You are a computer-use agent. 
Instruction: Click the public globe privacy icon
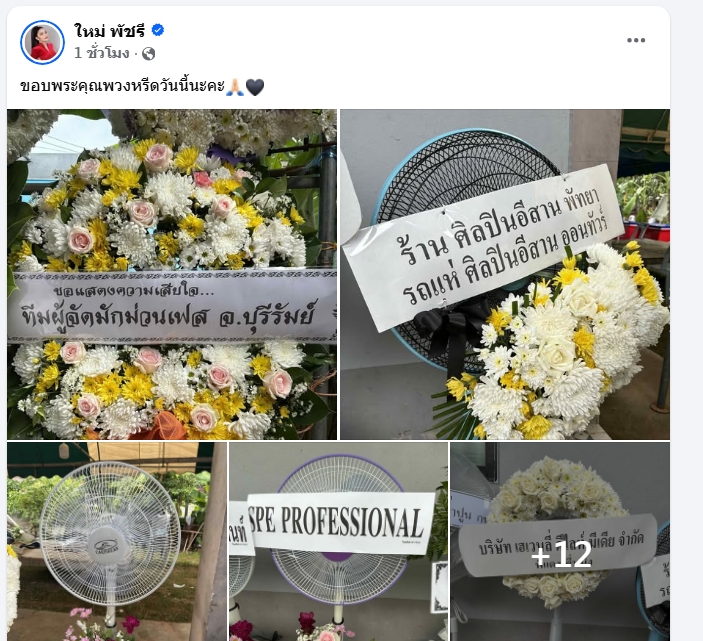click(x=148, y=54)
